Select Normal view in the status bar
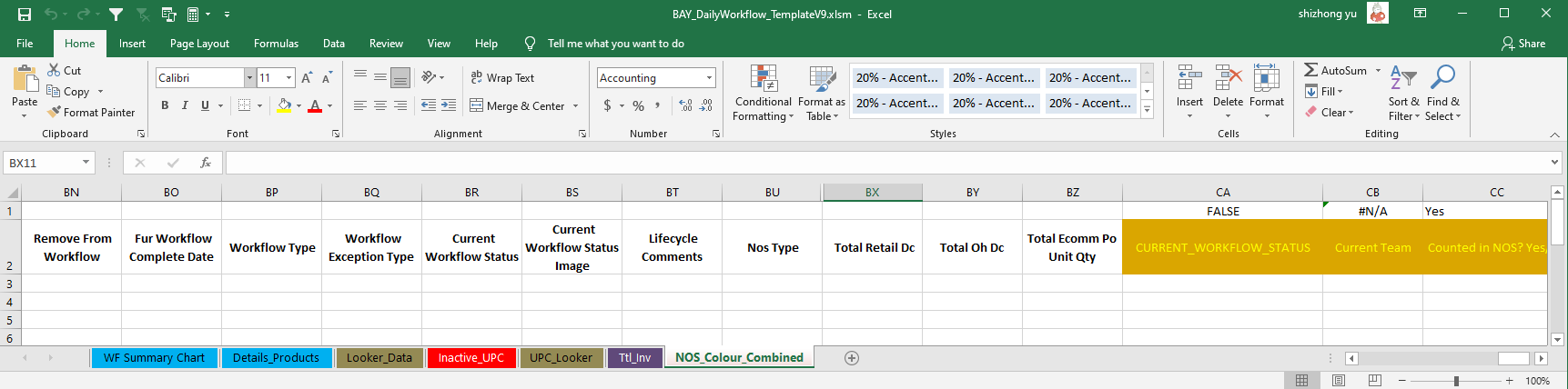 point(1301,381)
